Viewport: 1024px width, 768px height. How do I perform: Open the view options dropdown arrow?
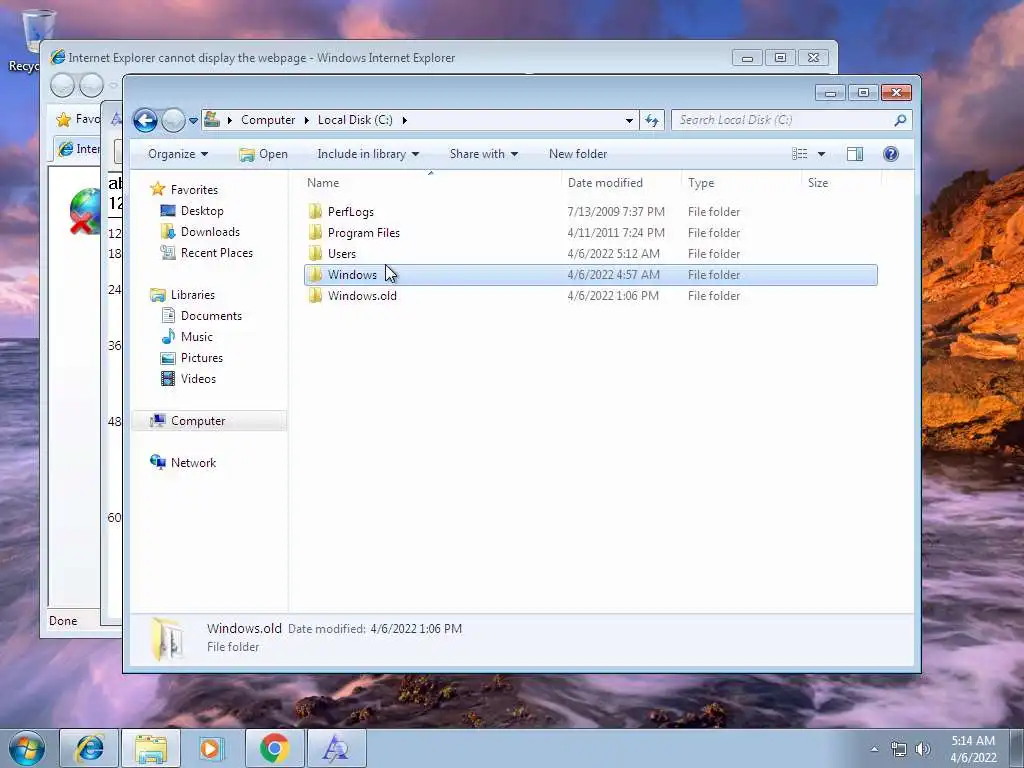(x=822, y=154)
